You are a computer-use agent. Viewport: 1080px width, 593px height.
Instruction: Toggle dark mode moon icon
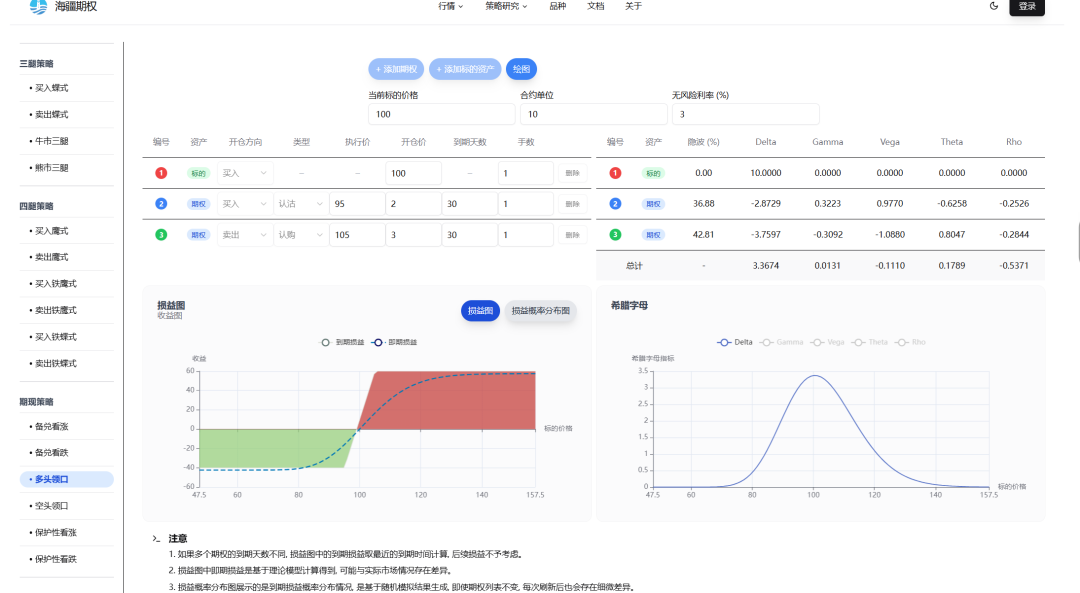(994, 6)
